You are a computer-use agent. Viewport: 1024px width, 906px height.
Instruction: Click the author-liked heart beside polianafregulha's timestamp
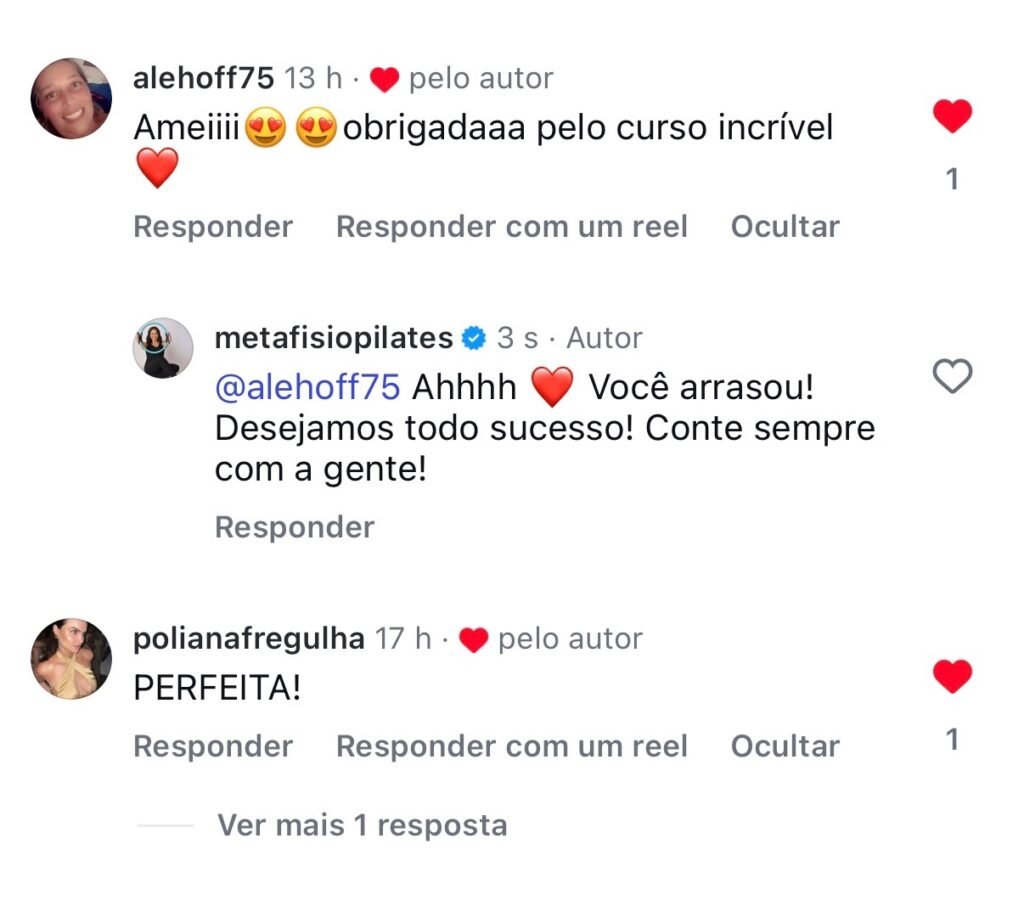[472, 640]
